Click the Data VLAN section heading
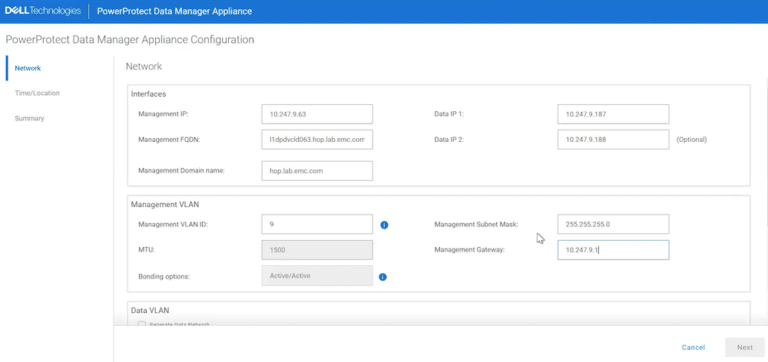This screenshot has height=362, width=768. coord(150,310)
